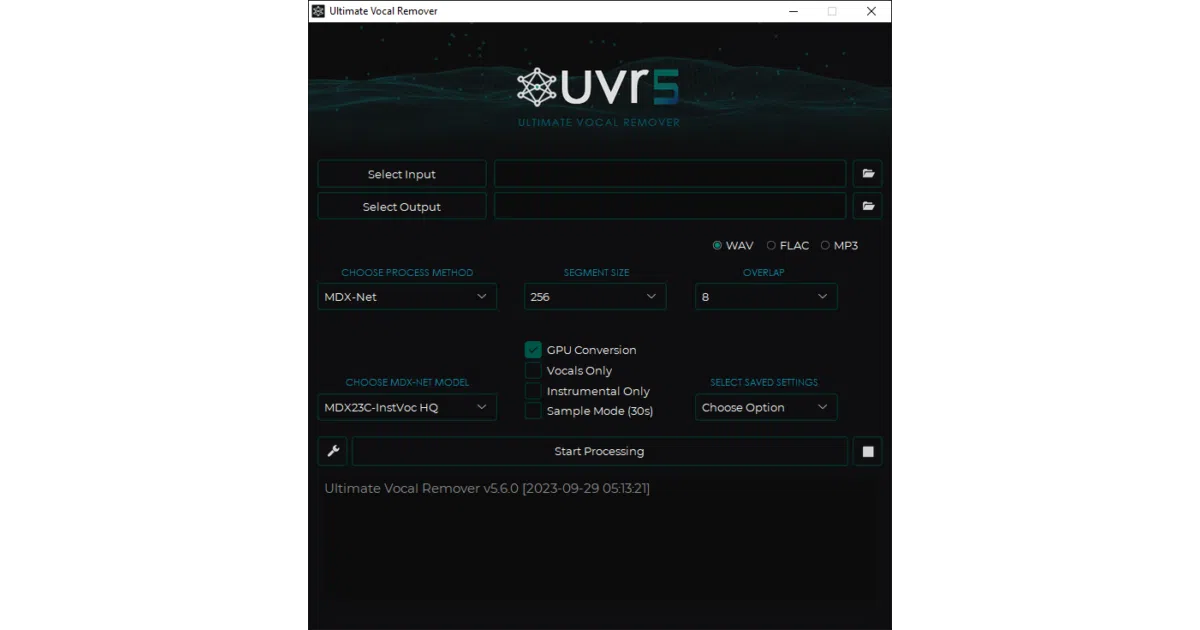Open the output folder browse icon
This screenshot has width=1200, height=630.
tap(868, 206)
